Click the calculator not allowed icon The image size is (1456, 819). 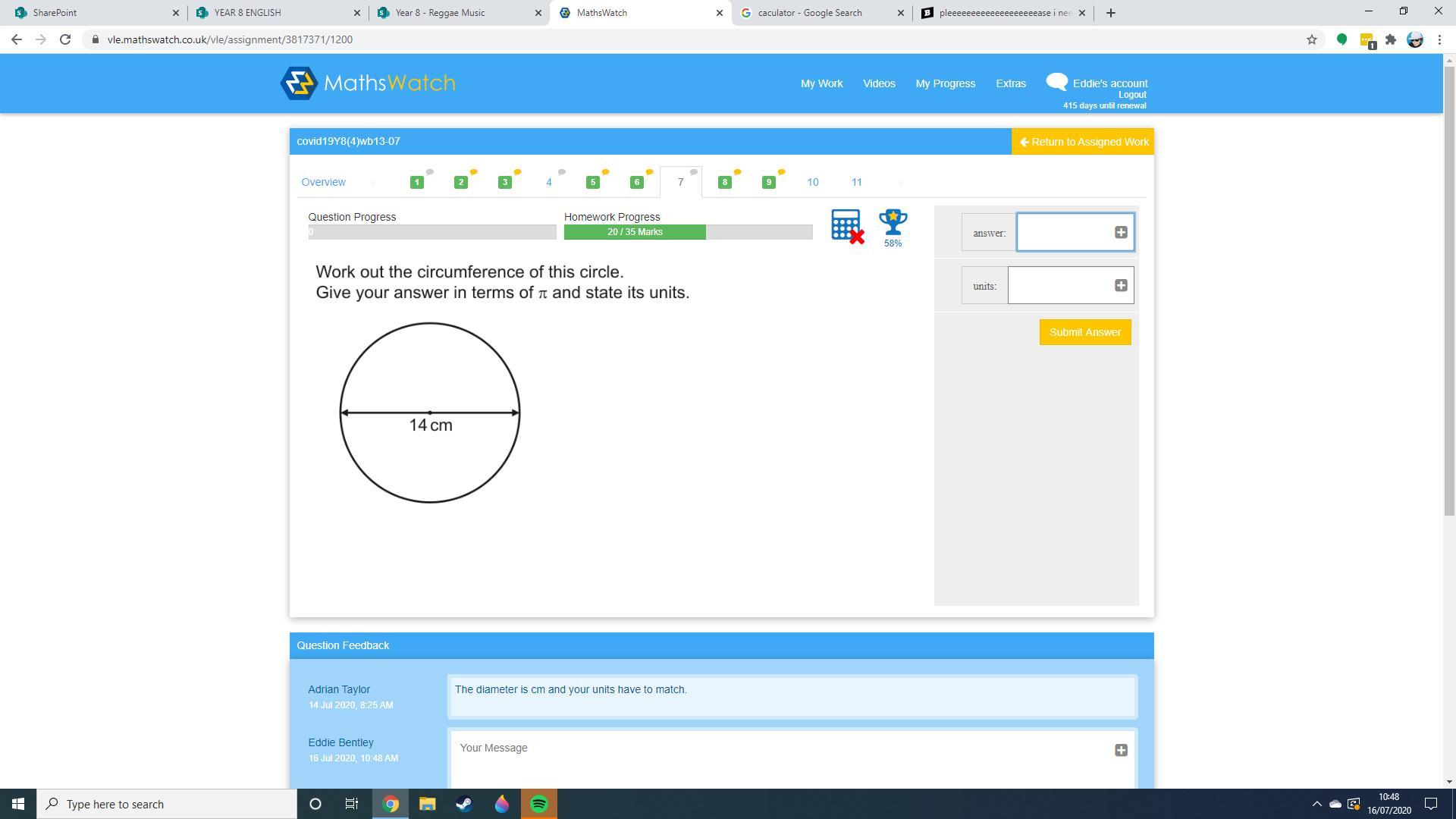(x=846, y=225)
